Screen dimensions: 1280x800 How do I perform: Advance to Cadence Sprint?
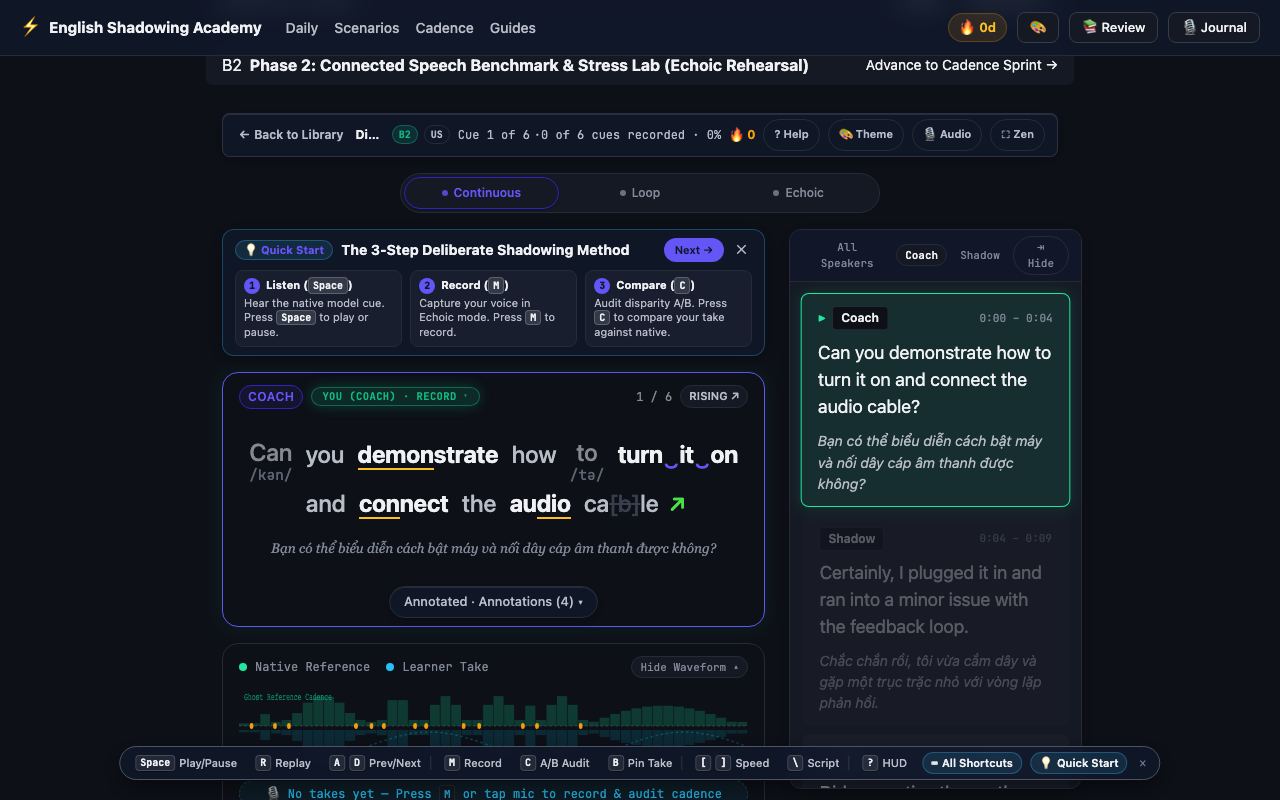962,65
